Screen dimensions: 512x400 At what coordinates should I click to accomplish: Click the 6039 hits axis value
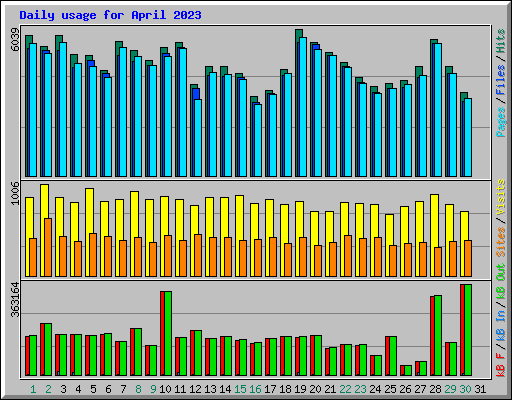click(x=15, y=40)
